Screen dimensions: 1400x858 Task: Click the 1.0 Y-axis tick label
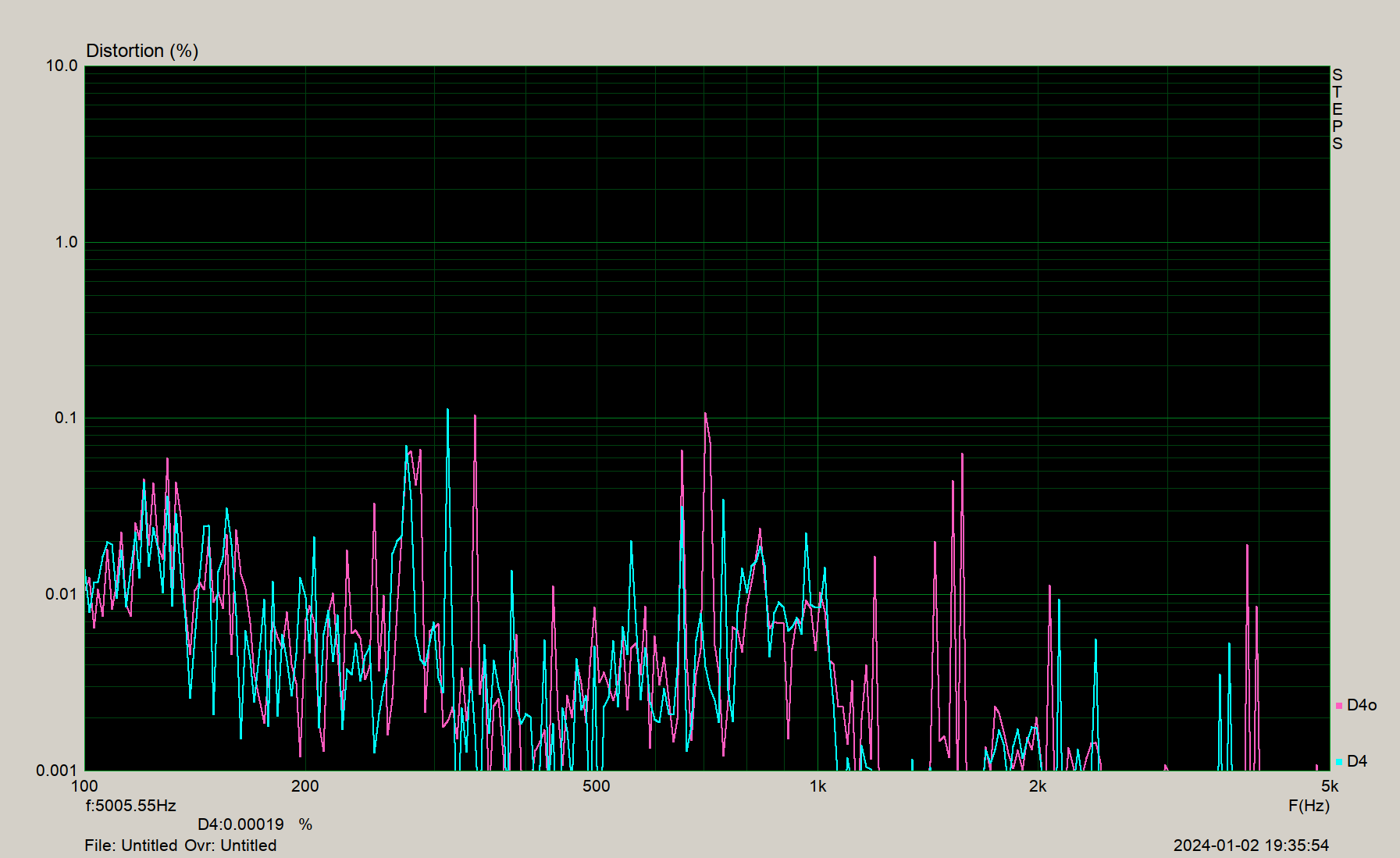point(66,242)
